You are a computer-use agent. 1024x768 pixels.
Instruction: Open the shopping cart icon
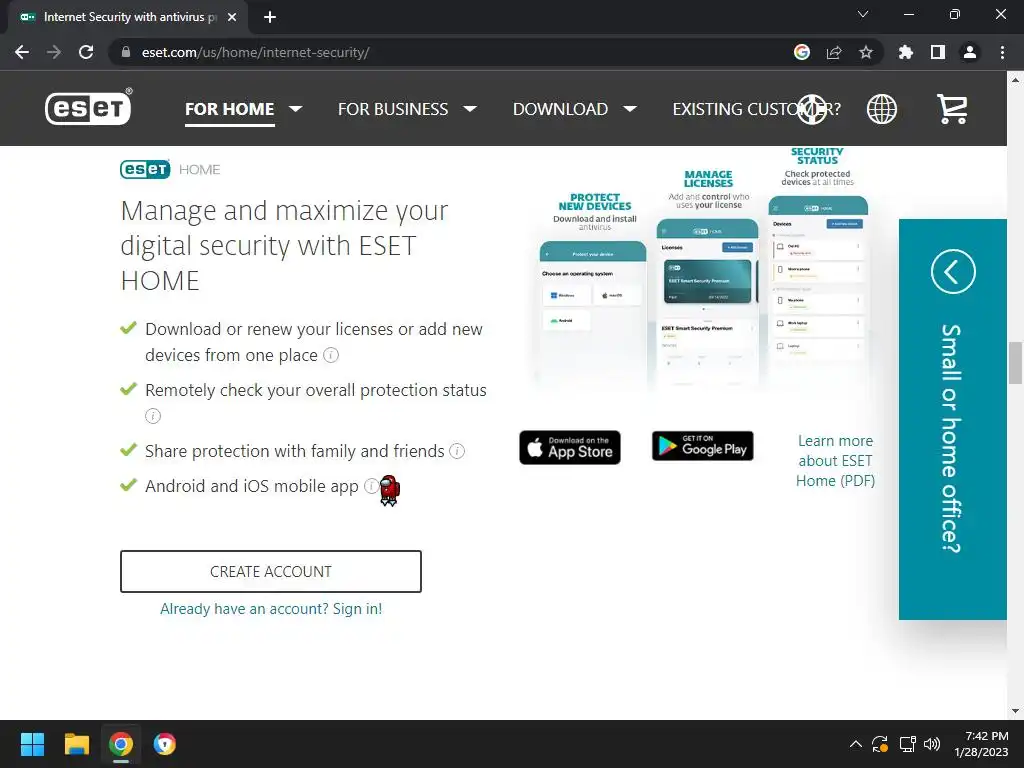tap(952, 109)
